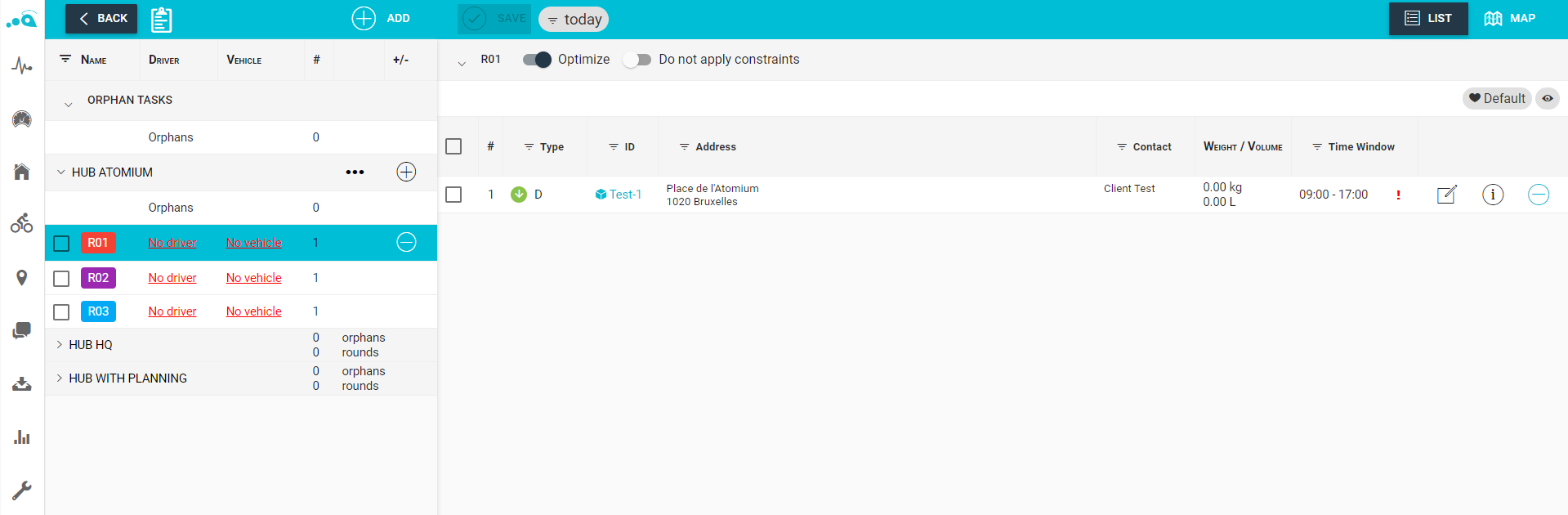The image size is (1568, 515).
Task: Check the R01 round checkbox
Action: 61,244
